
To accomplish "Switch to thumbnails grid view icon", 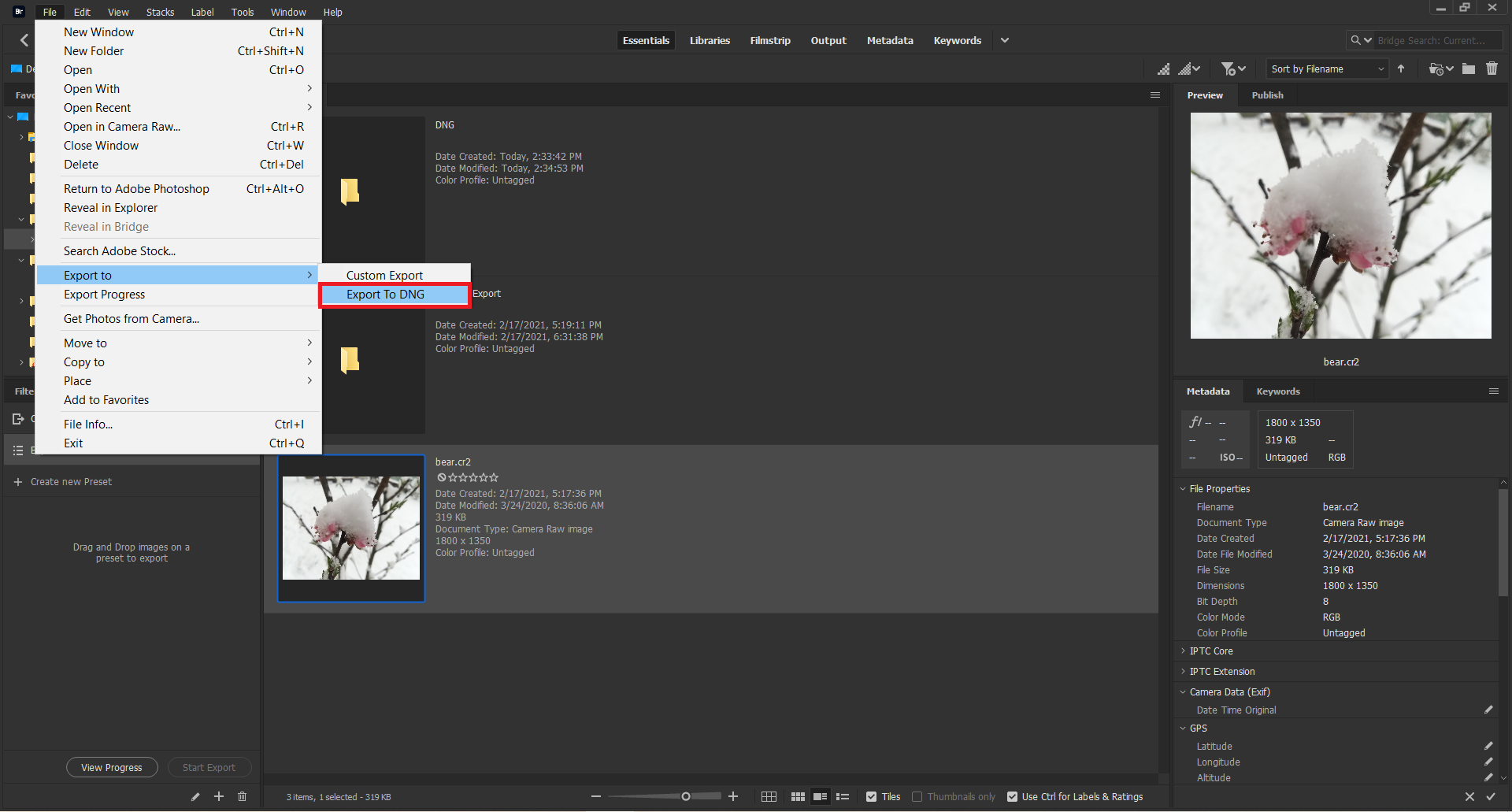I will click(797, 797).
